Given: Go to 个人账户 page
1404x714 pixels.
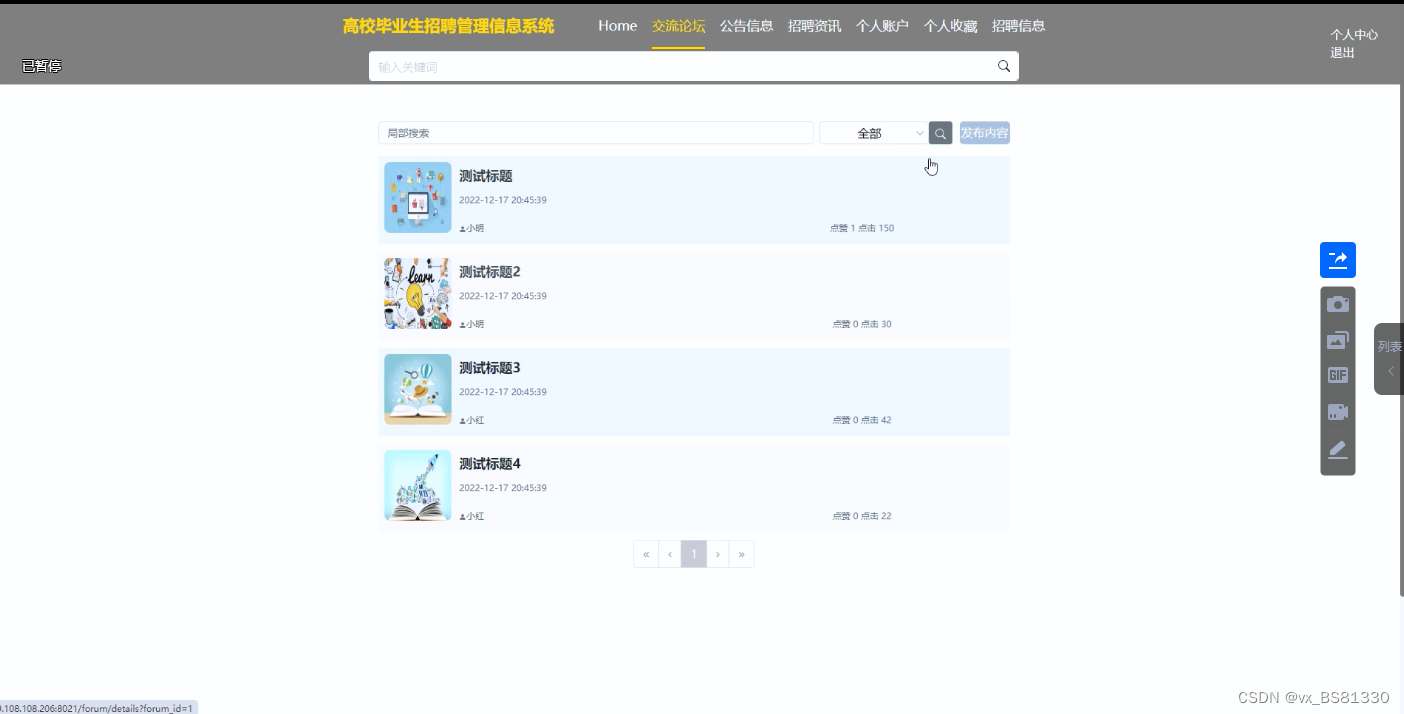Looking at the screenshot, I should (x=882, y=26).
